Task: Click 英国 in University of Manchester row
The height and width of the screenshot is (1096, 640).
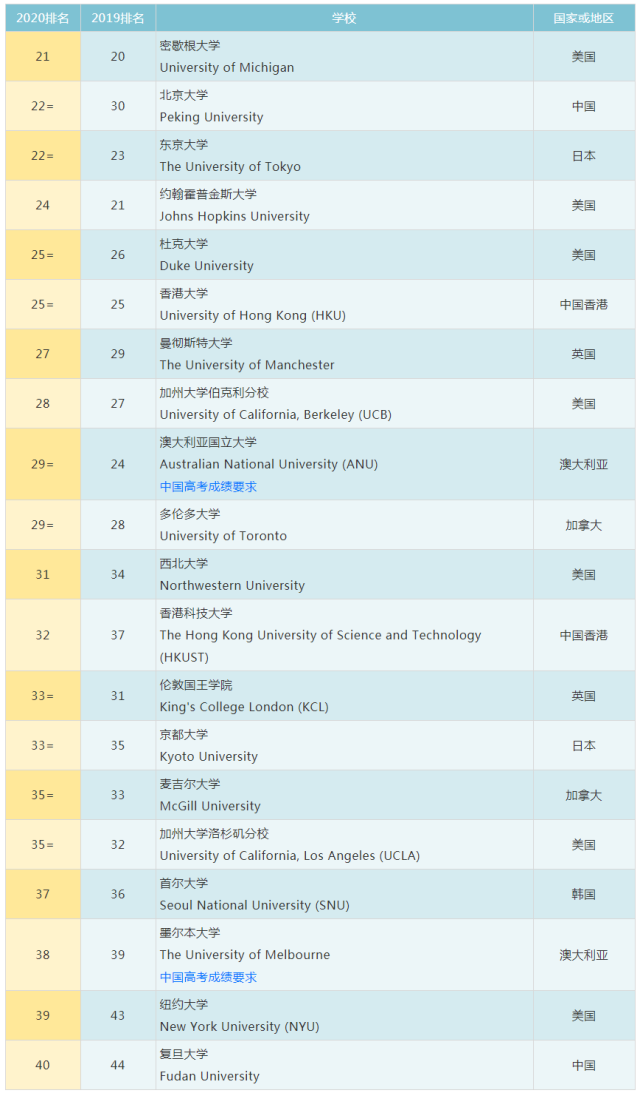Action: (584, 354)
